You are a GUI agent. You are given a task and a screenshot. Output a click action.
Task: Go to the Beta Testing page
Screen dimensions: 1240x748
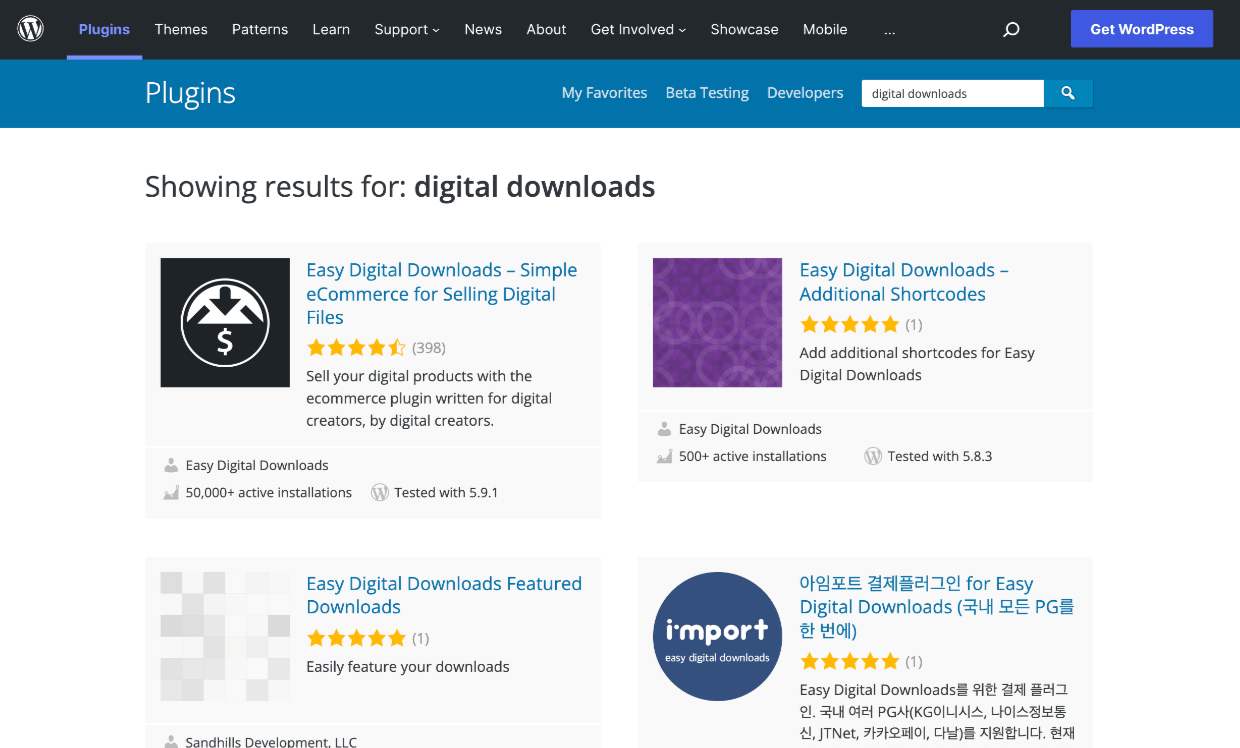[x=707, y=93]
